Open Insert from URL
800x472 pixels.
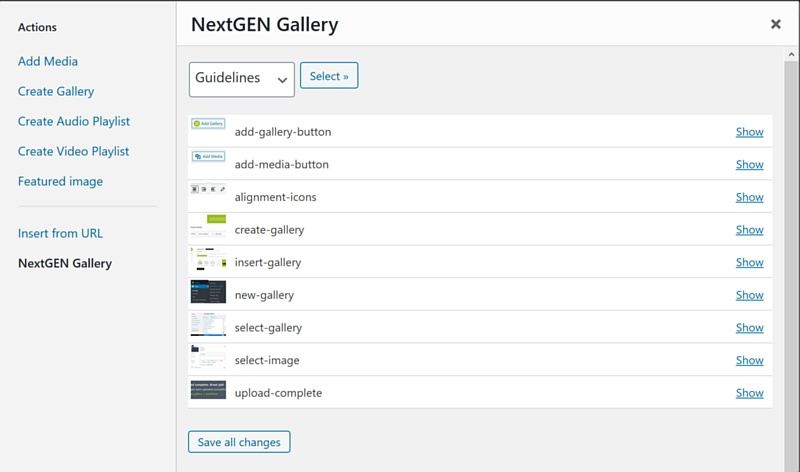coord(60,233)
